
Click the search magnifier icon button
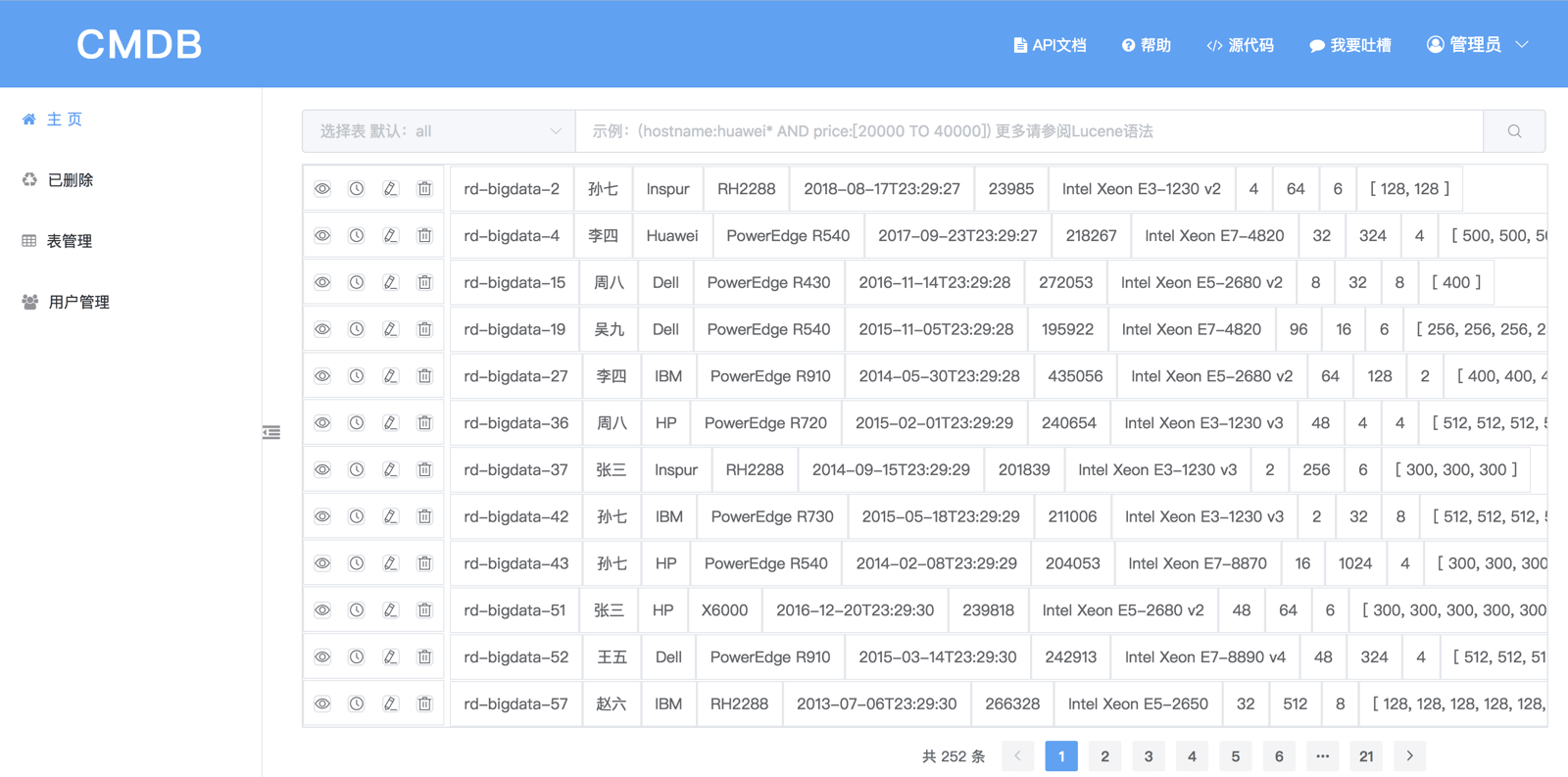click(1514, 131)
